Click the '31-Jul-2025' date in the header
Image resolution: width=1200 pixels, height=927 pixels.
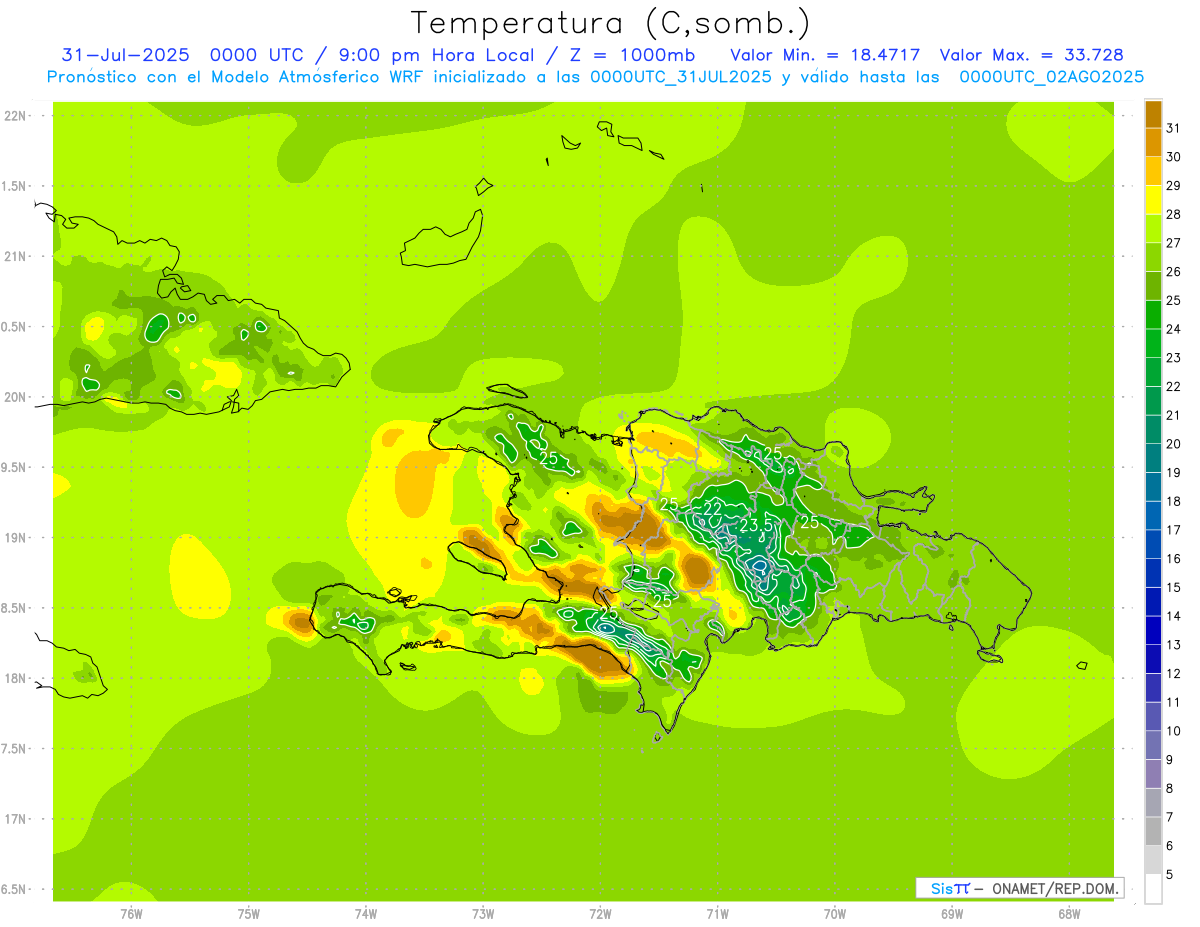tap(126, 55)
